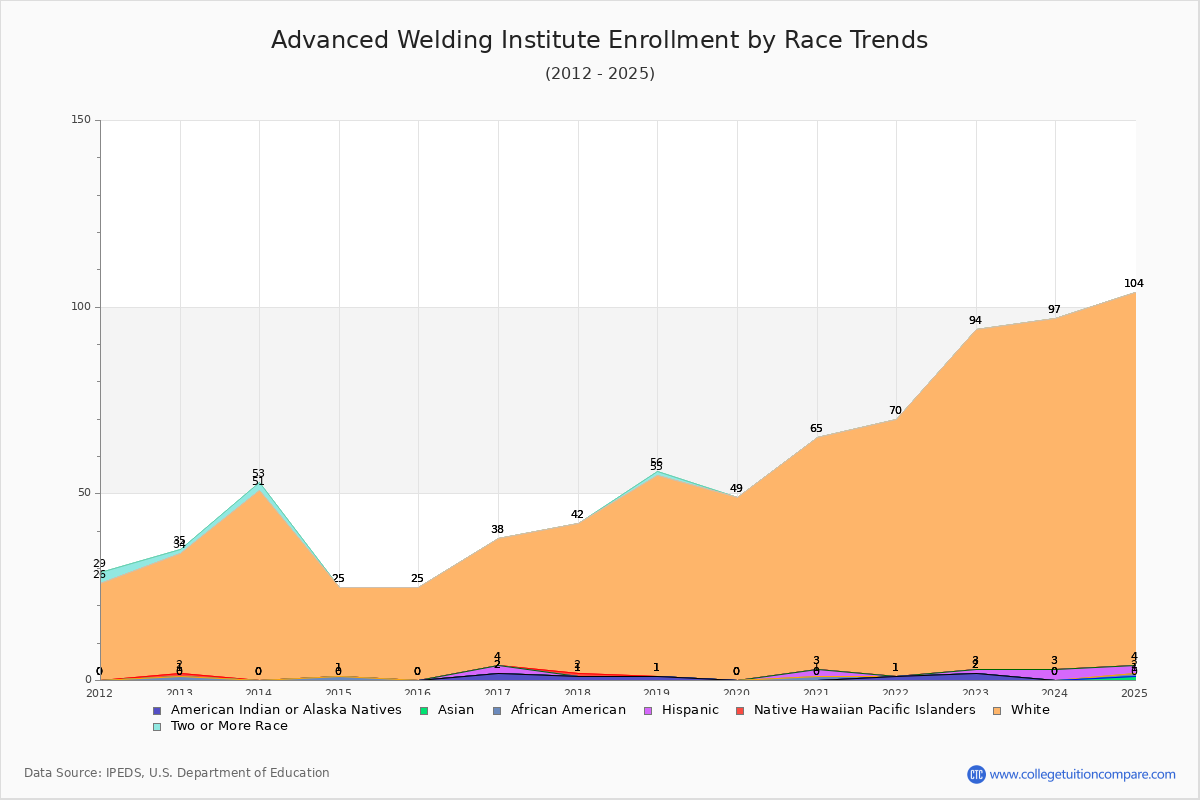
Task: Click the CTC logo icon
Action: (976, 774)
